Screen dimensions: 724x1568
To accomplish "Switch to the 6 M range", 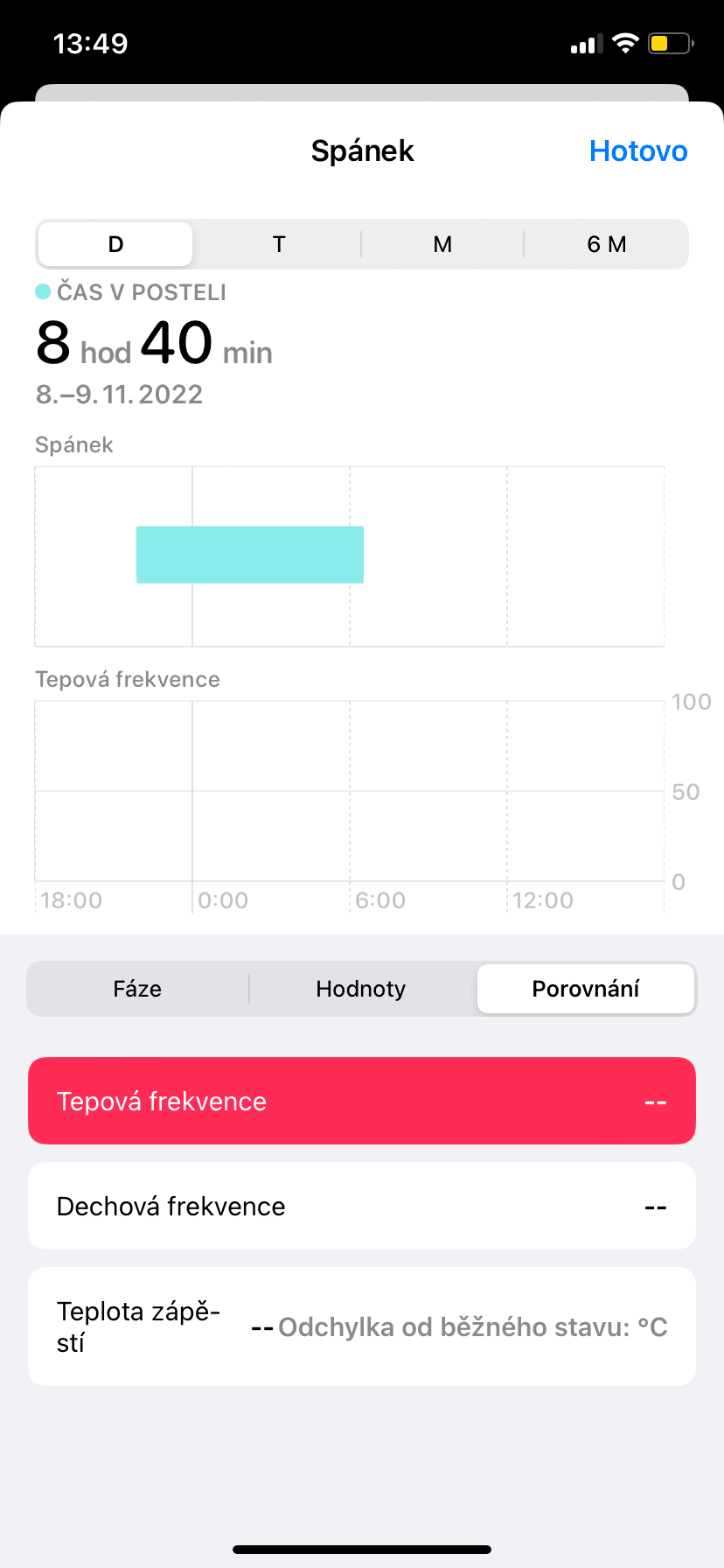I will 606,244.
